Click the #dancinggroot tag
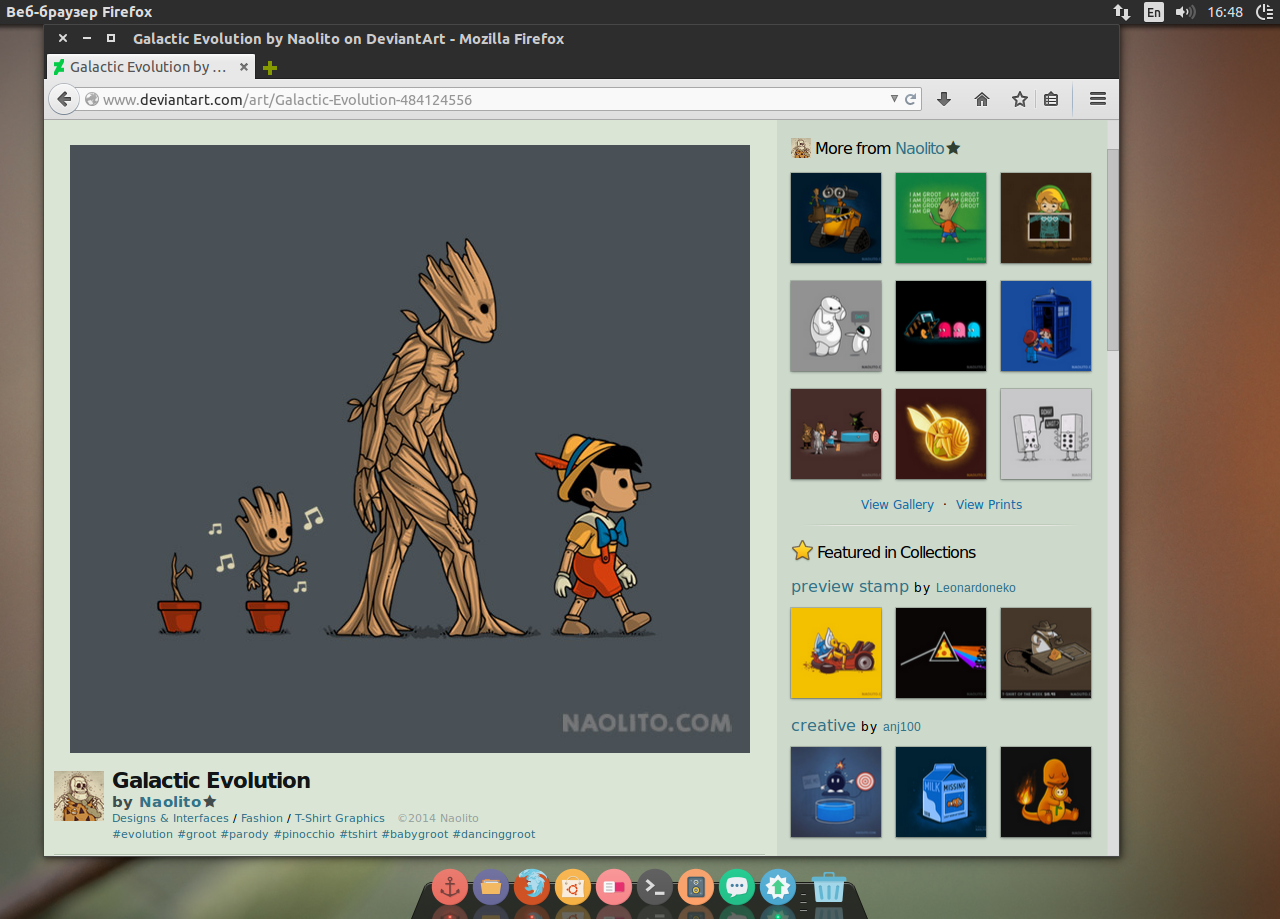1280x919 pixels. (494, 834)
